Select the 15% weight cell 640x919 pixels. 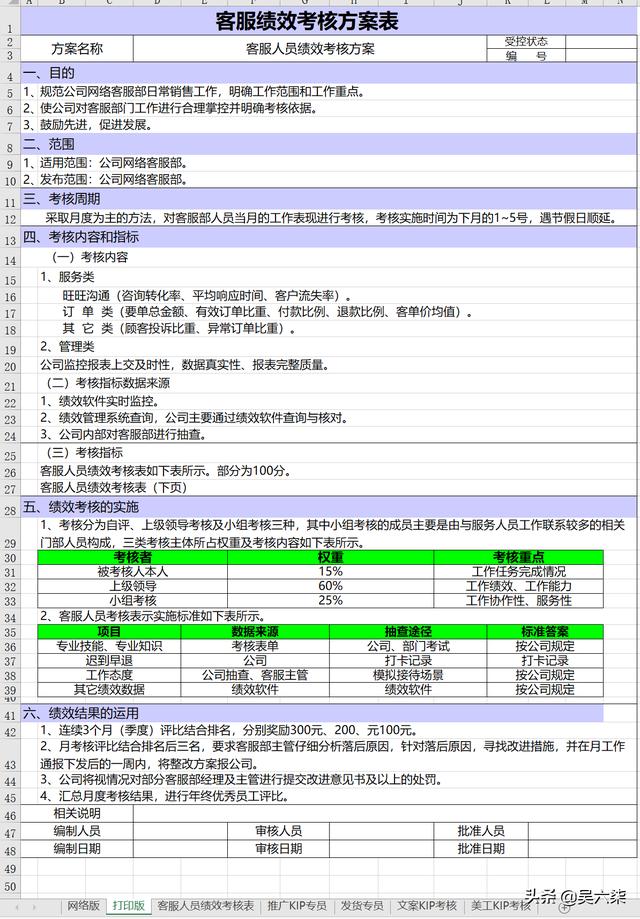tap(331, 571)
